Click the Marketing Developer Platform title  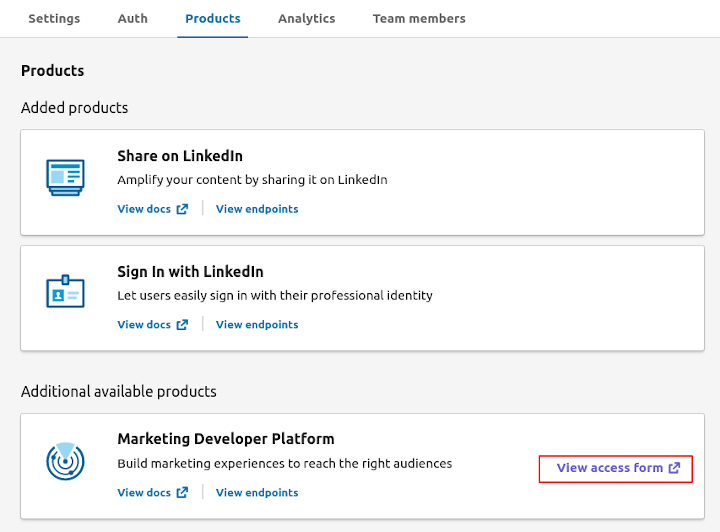tap(226, 439)
